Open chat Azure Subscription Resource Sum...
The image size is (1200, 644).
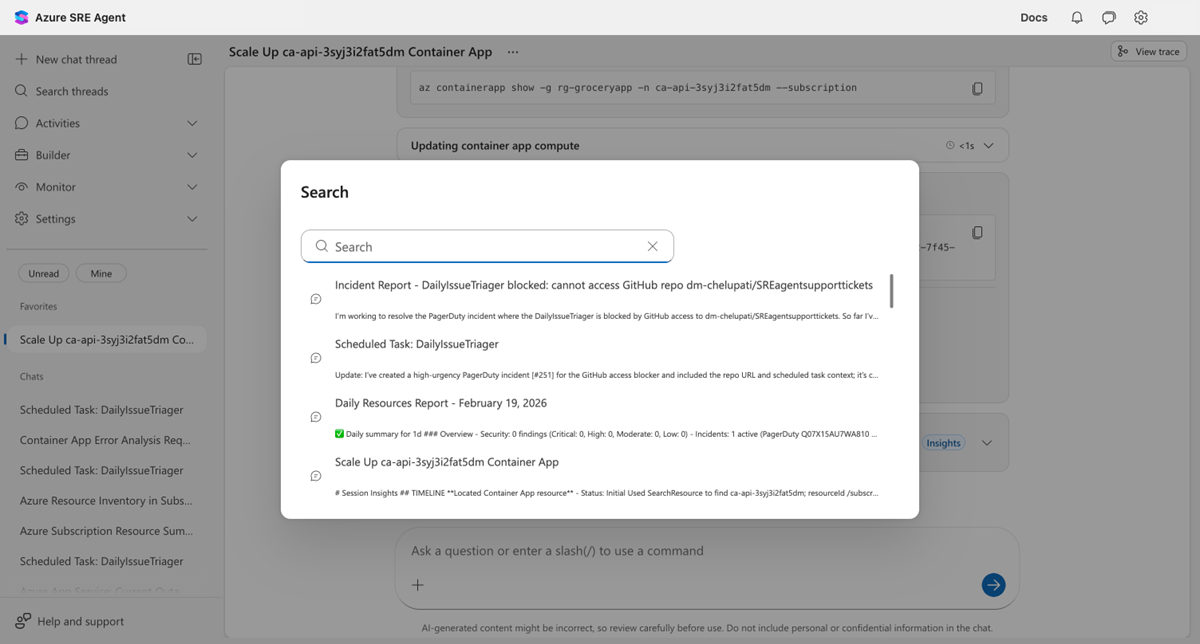pos(105,531)
